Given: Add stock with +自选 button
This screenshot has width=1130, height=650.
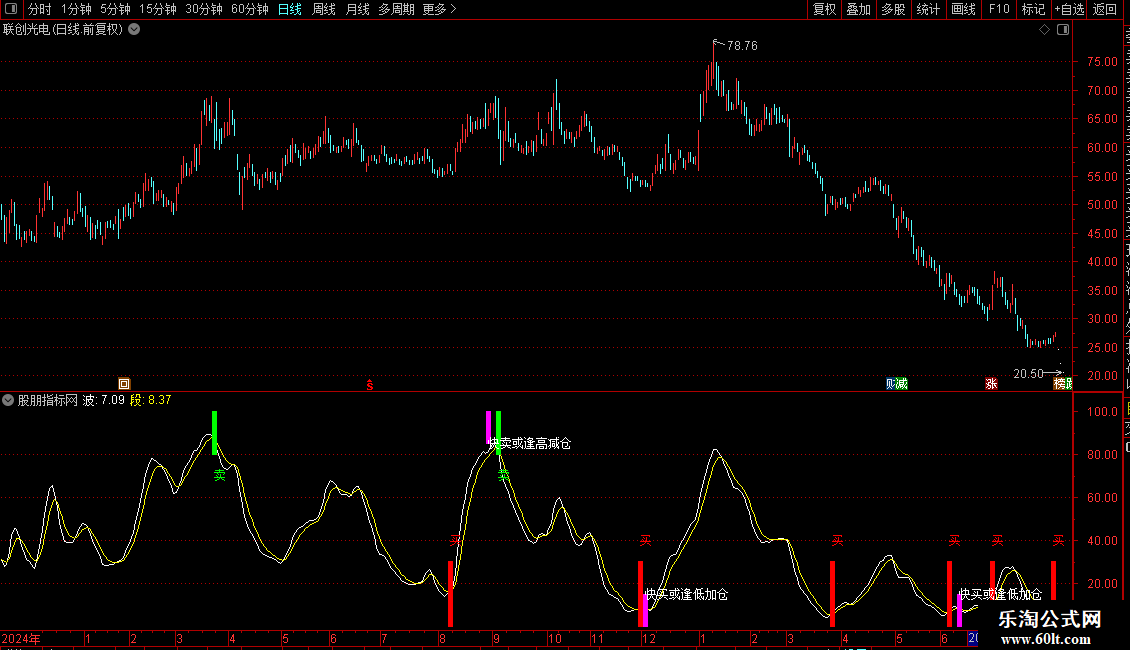Looking at the screenshot, I should [x=1069, y=9].
